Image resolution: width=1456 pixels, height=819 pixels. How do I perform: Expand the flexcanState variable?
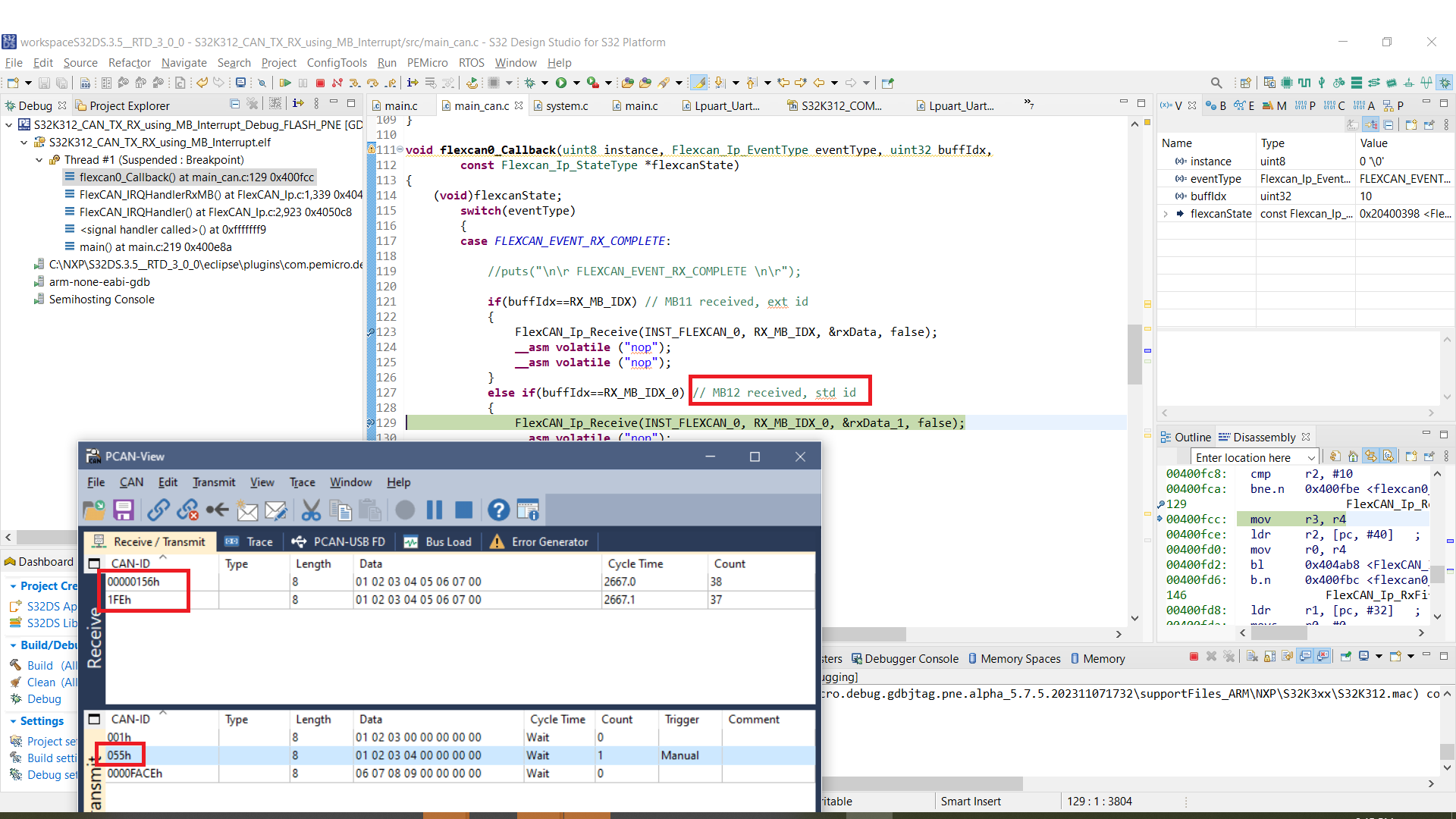click(1166, 214)
